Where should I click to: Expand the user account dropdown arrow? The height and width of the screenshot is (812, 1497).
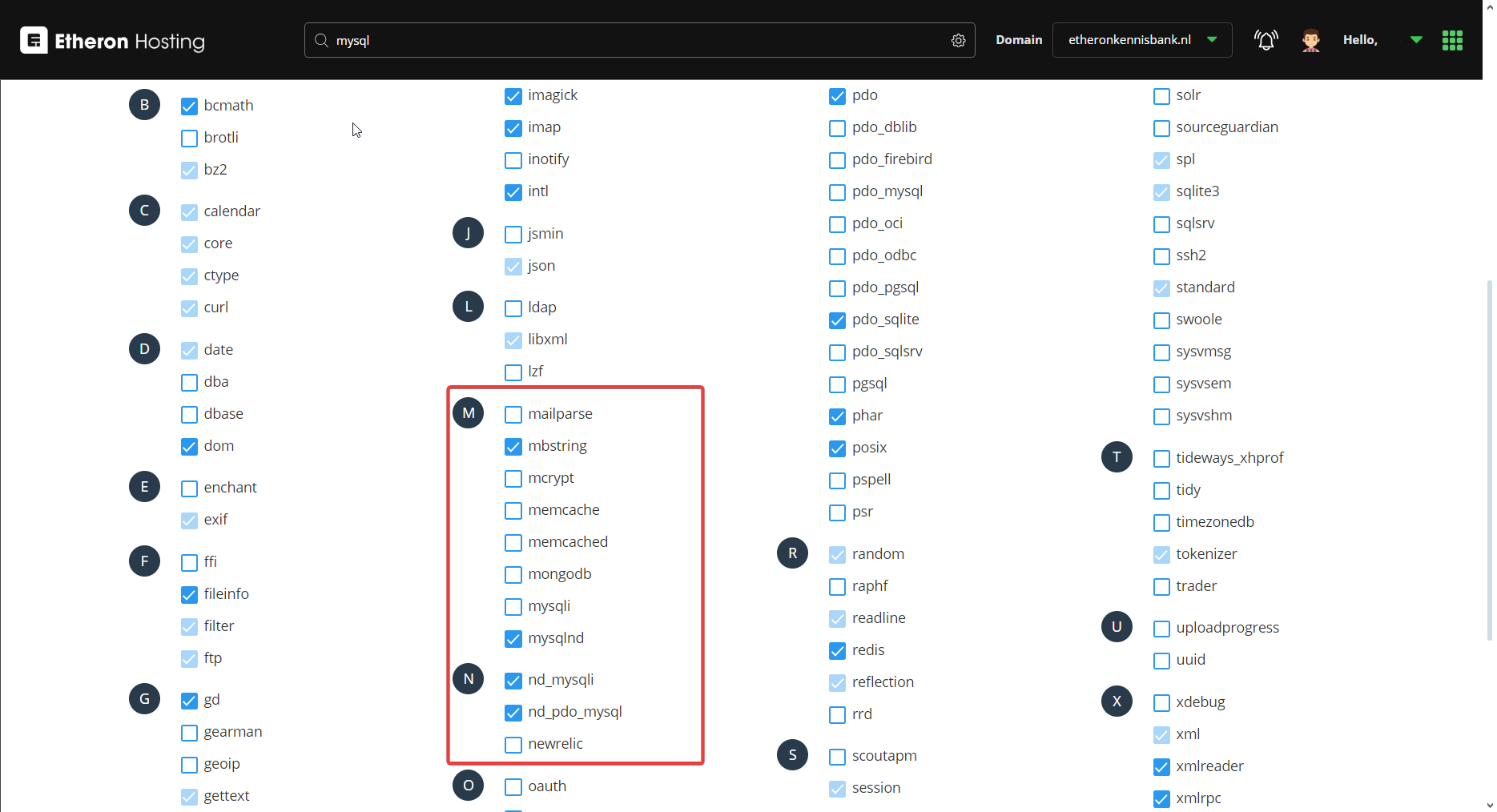1416,40
